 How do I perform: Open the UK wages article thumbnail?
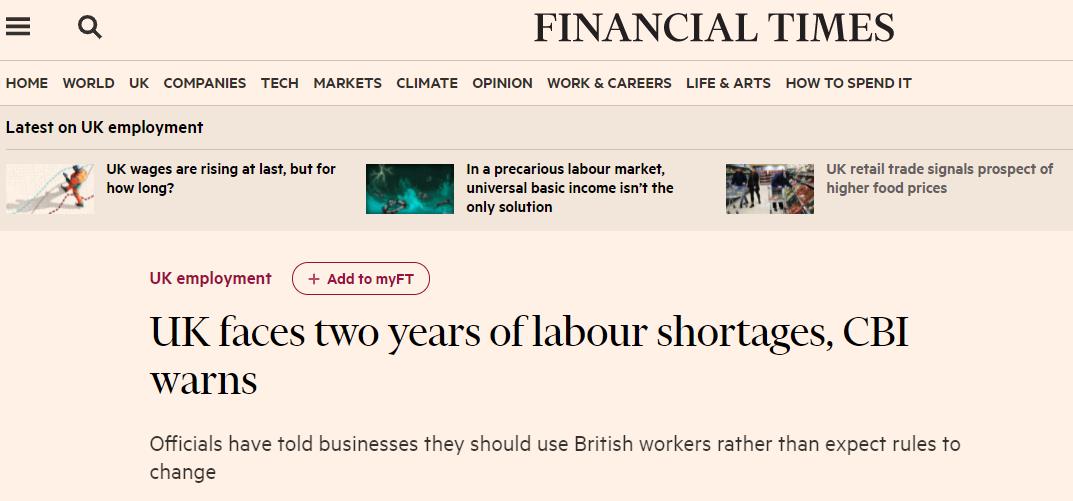click(x=50, y=189)
